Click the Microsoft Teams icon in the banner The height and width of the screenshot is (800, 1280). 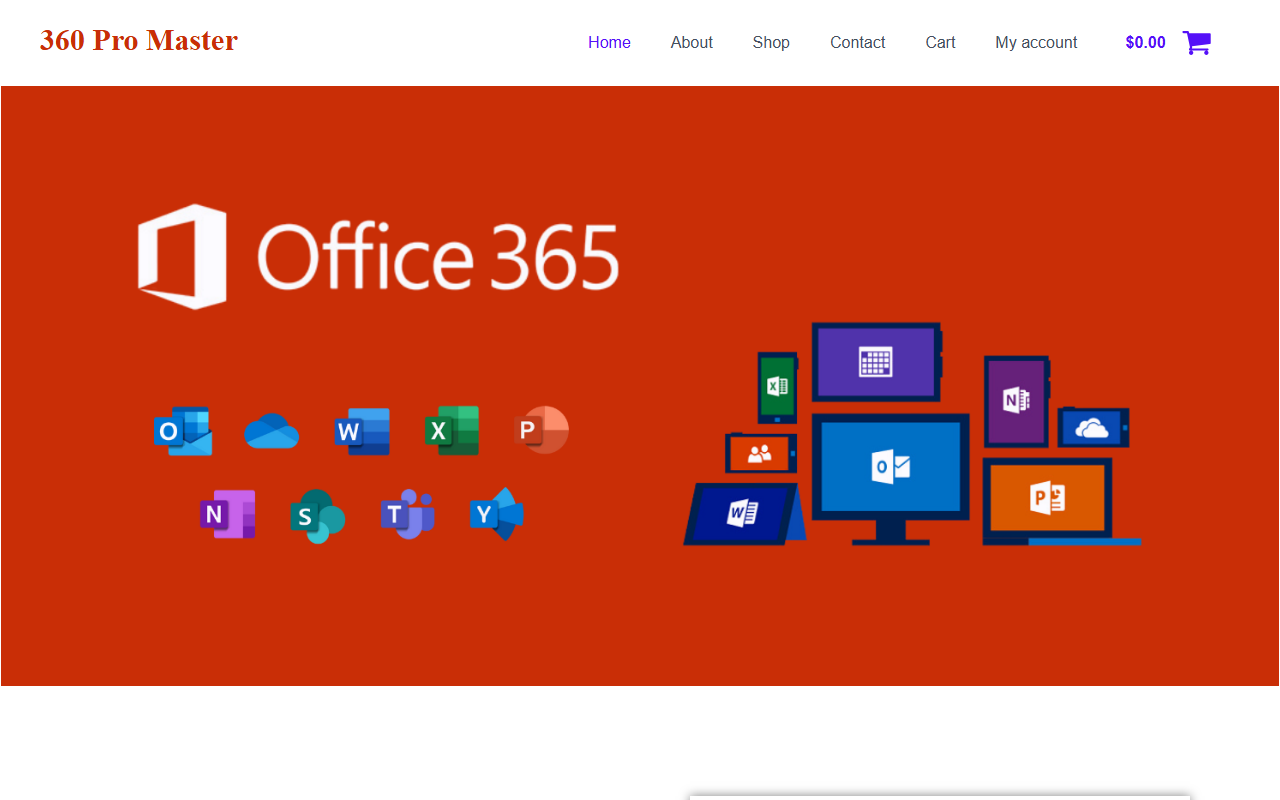pyautogui.click(x=408, y=514)
